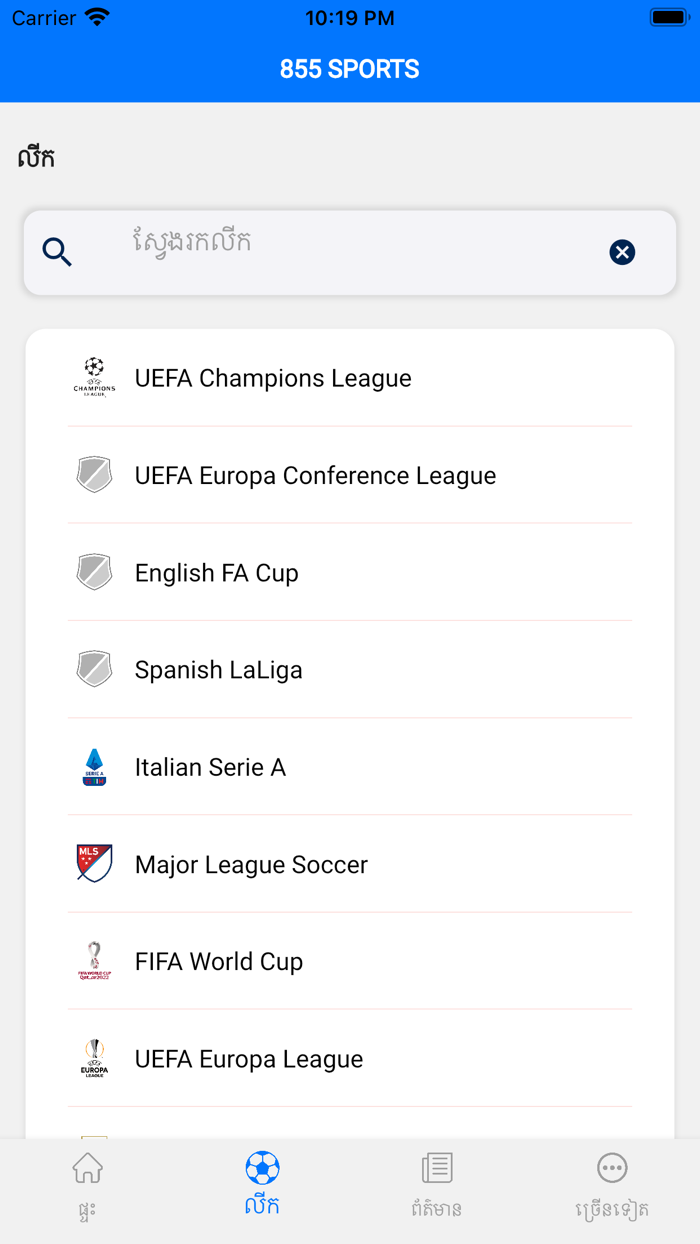Select UEFA Europa Conference League
The image size is (700, 1244).
[x=315, y=475]
